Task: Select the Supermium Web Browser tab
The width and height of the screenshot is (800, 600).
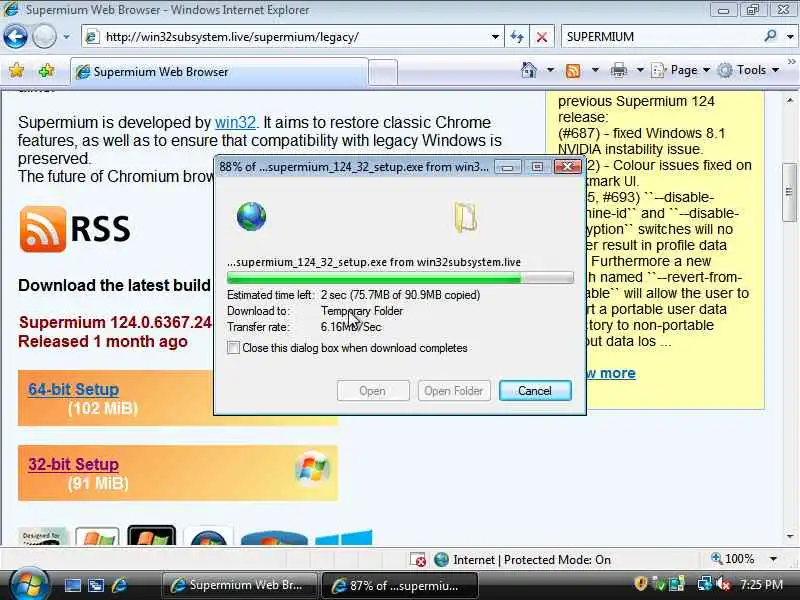Action: 219,72
